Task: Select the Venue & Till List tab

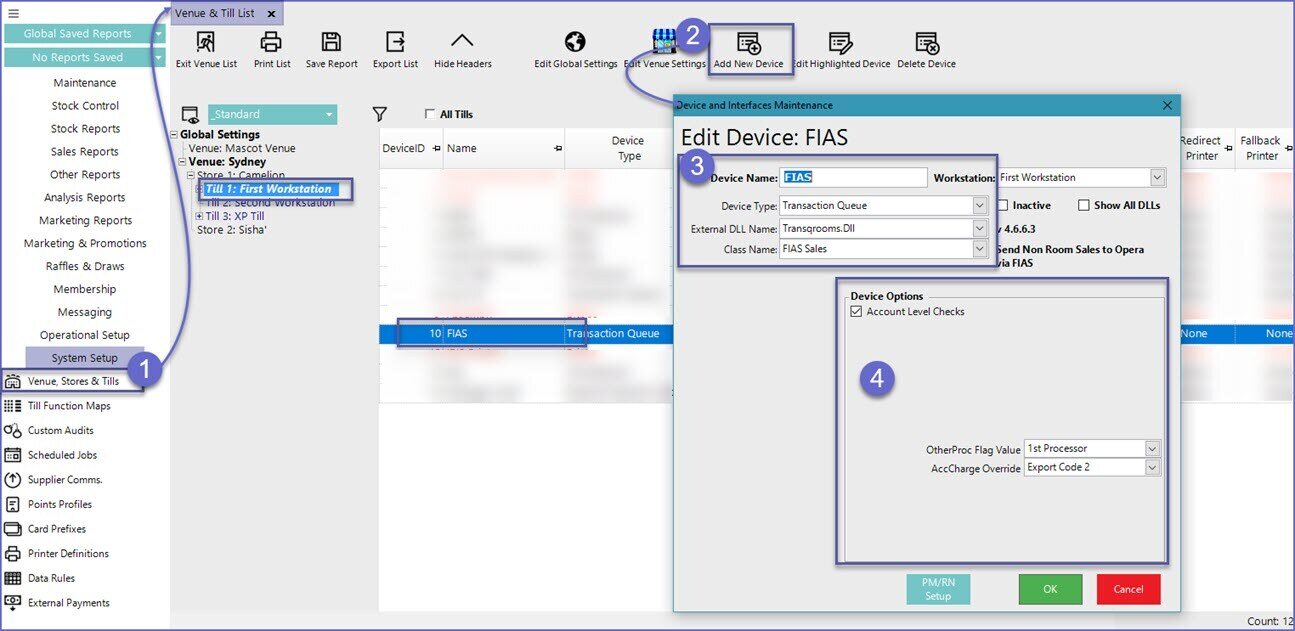Action: 215,13
